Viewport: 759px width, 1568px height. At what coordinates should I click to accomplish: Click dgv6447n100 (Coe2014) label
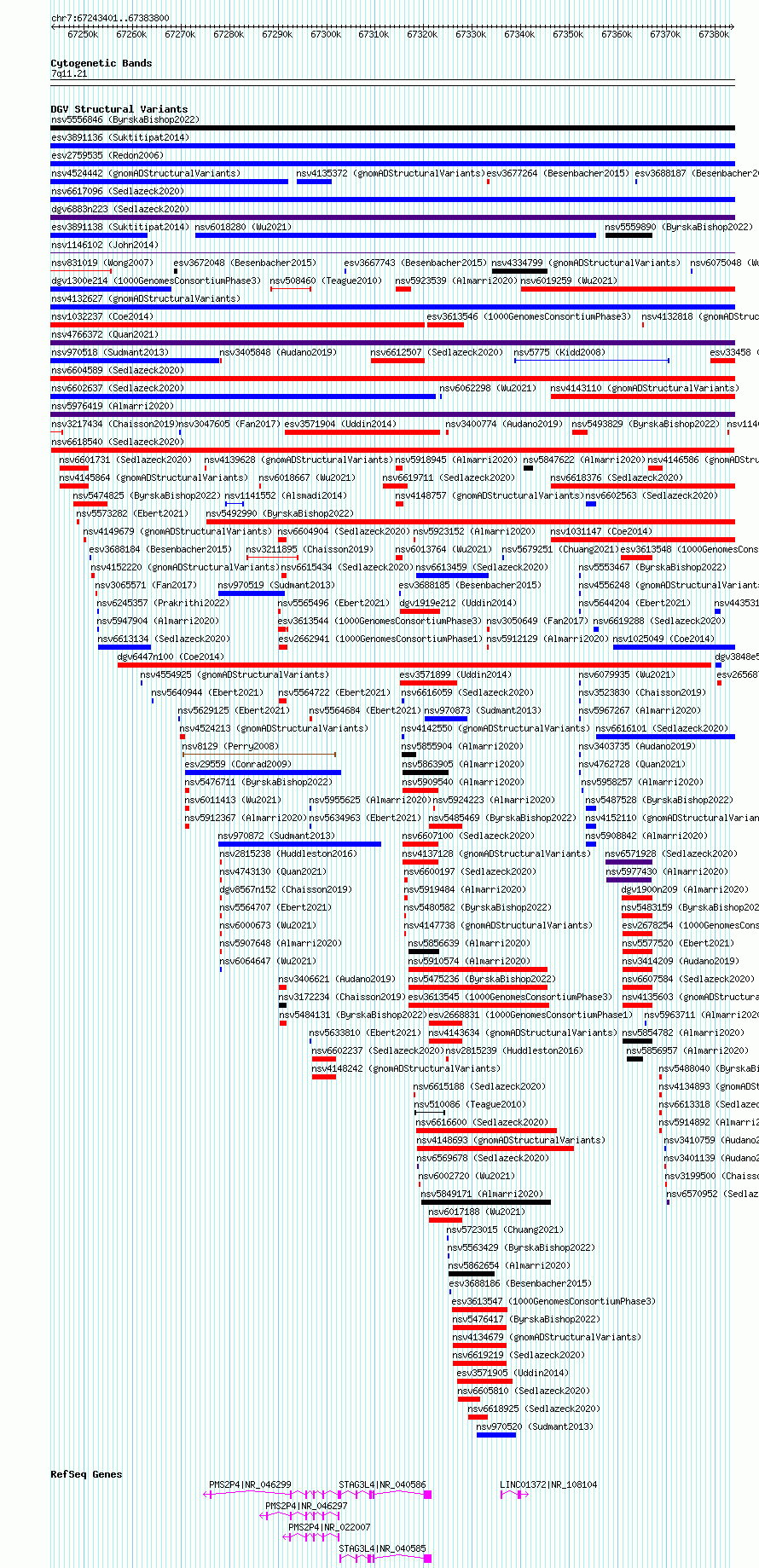[171, 657]
